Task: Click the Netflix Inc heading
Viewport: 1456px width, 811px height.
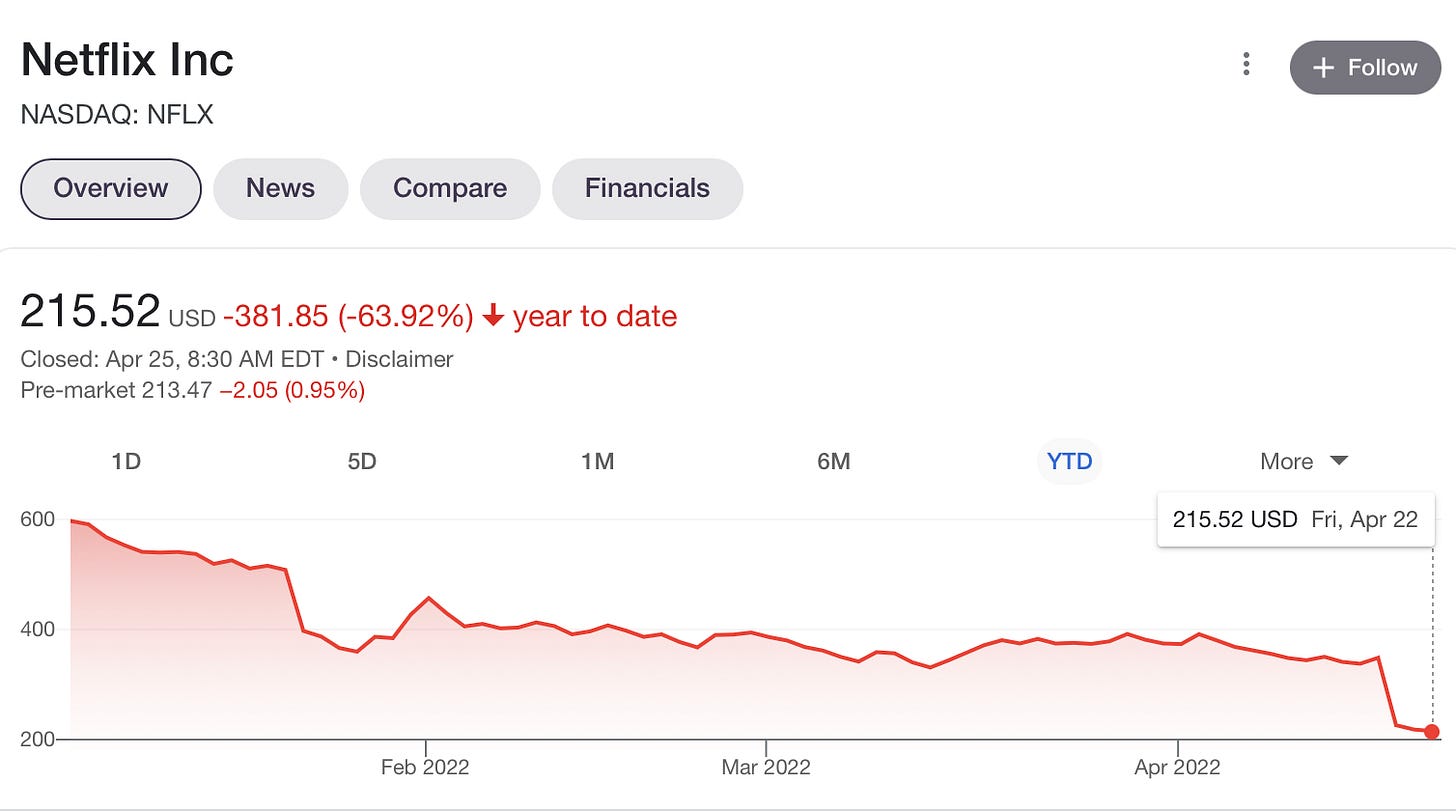Action: [127, 60]
